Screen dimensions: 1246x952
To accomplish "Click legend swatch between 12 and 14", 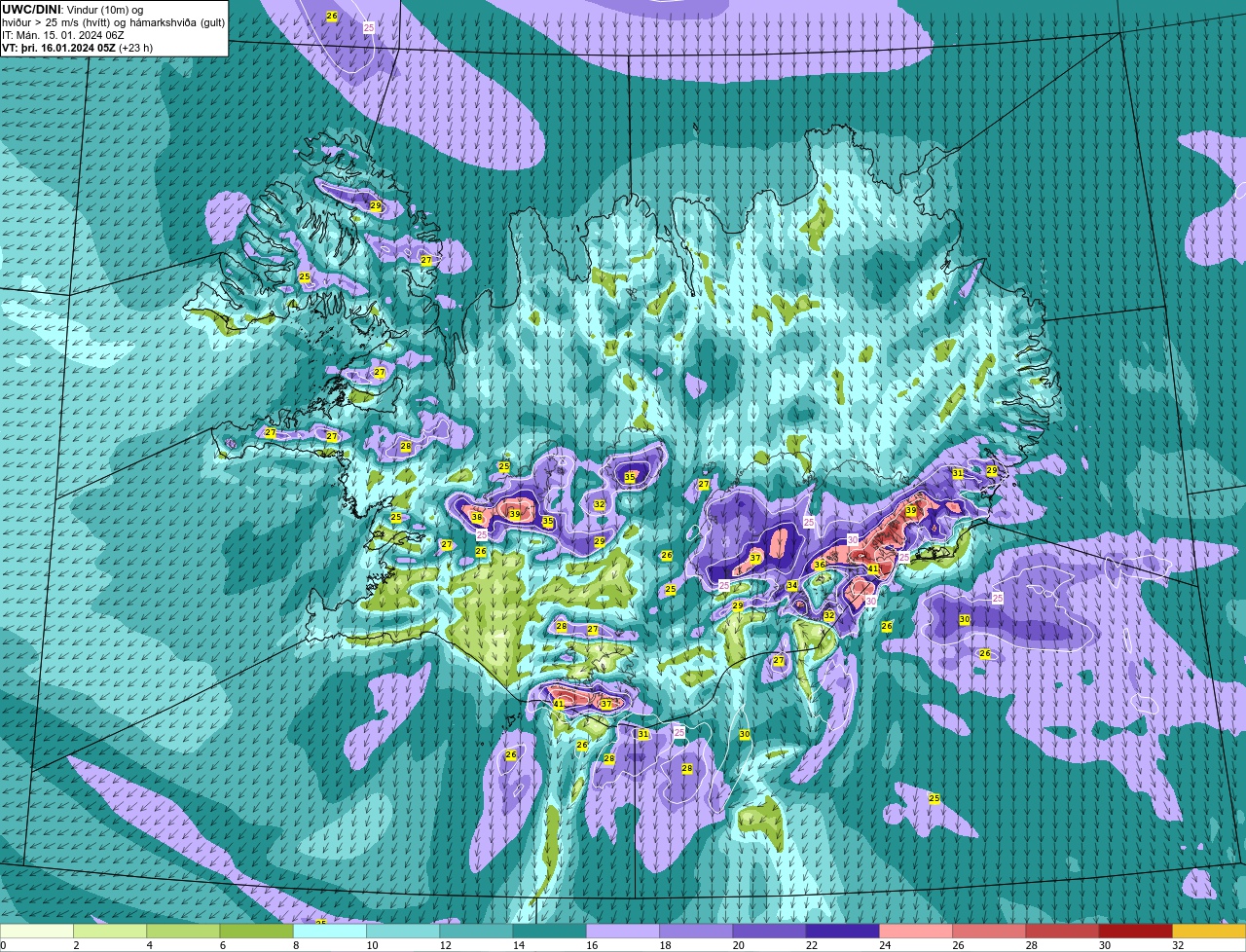I will click(476, 932).
